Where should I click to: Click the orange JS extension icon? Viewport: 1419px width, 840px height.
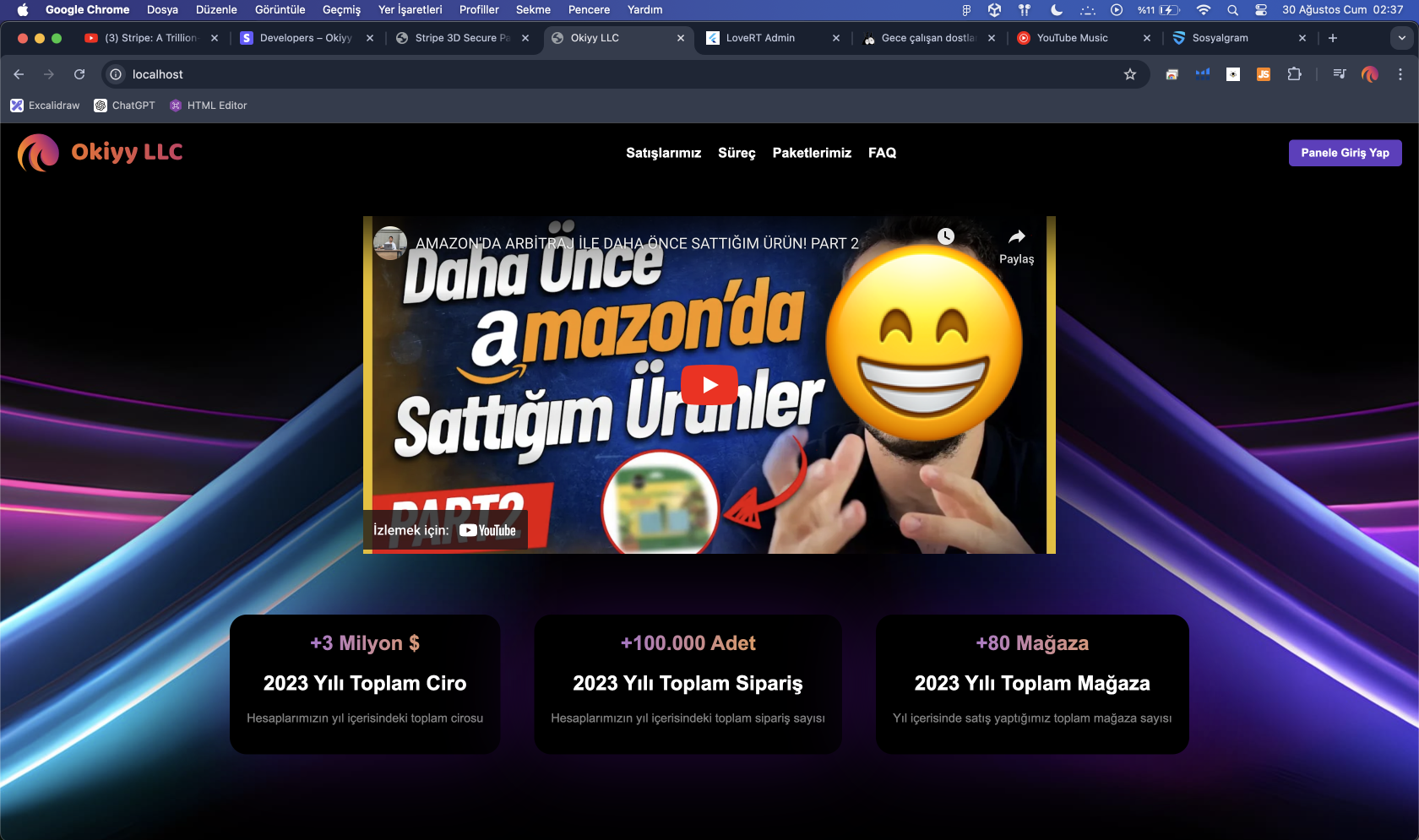(x=1264, y=74)
